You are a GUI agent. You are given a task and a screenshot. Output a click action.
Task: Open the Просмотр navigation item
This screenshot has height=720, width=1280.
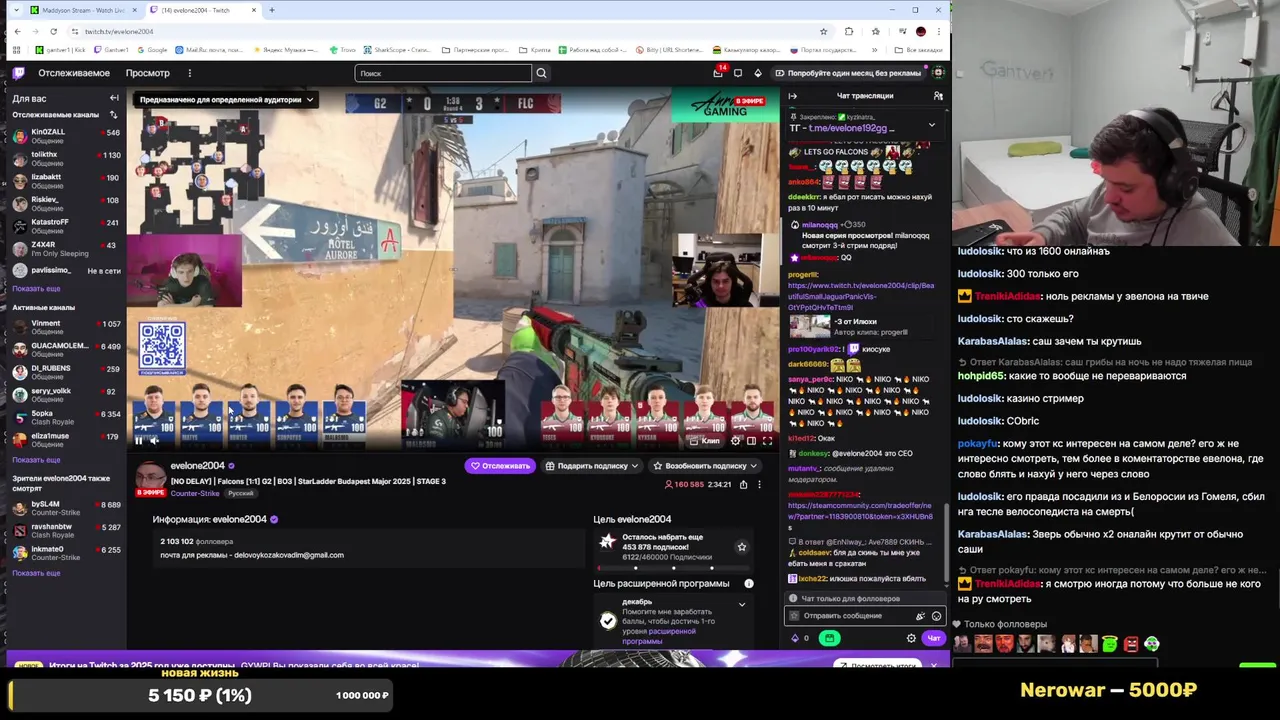[x=147, y=73]
